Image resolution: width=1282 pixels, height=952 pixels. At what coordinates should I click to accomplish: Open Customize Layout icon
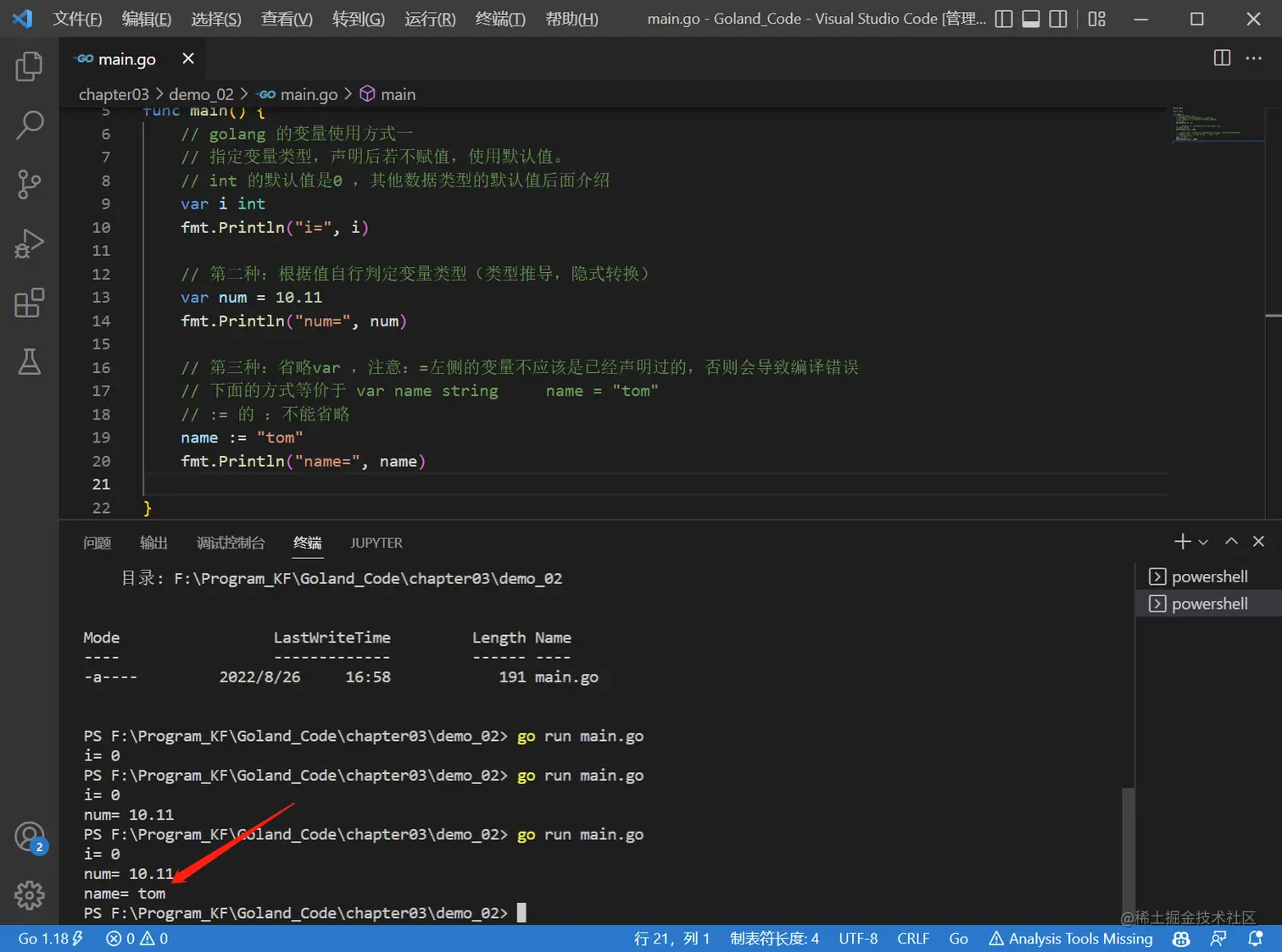coord(1097,19)
